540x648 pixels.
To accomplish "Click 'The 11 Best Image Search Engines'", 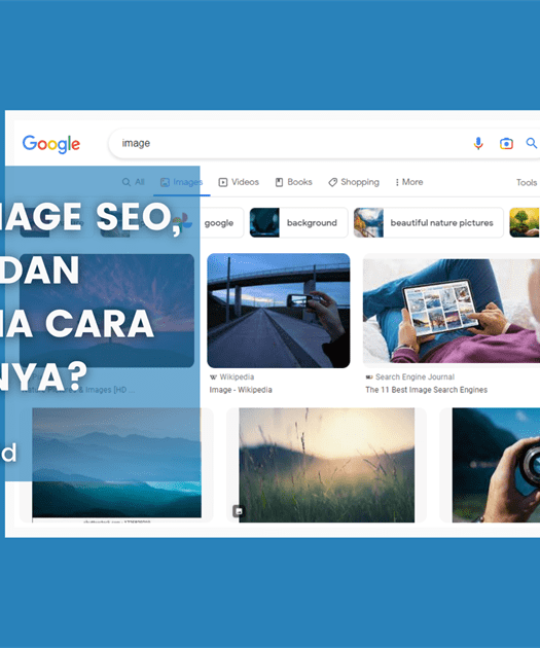I will click(x=426, y=390).
